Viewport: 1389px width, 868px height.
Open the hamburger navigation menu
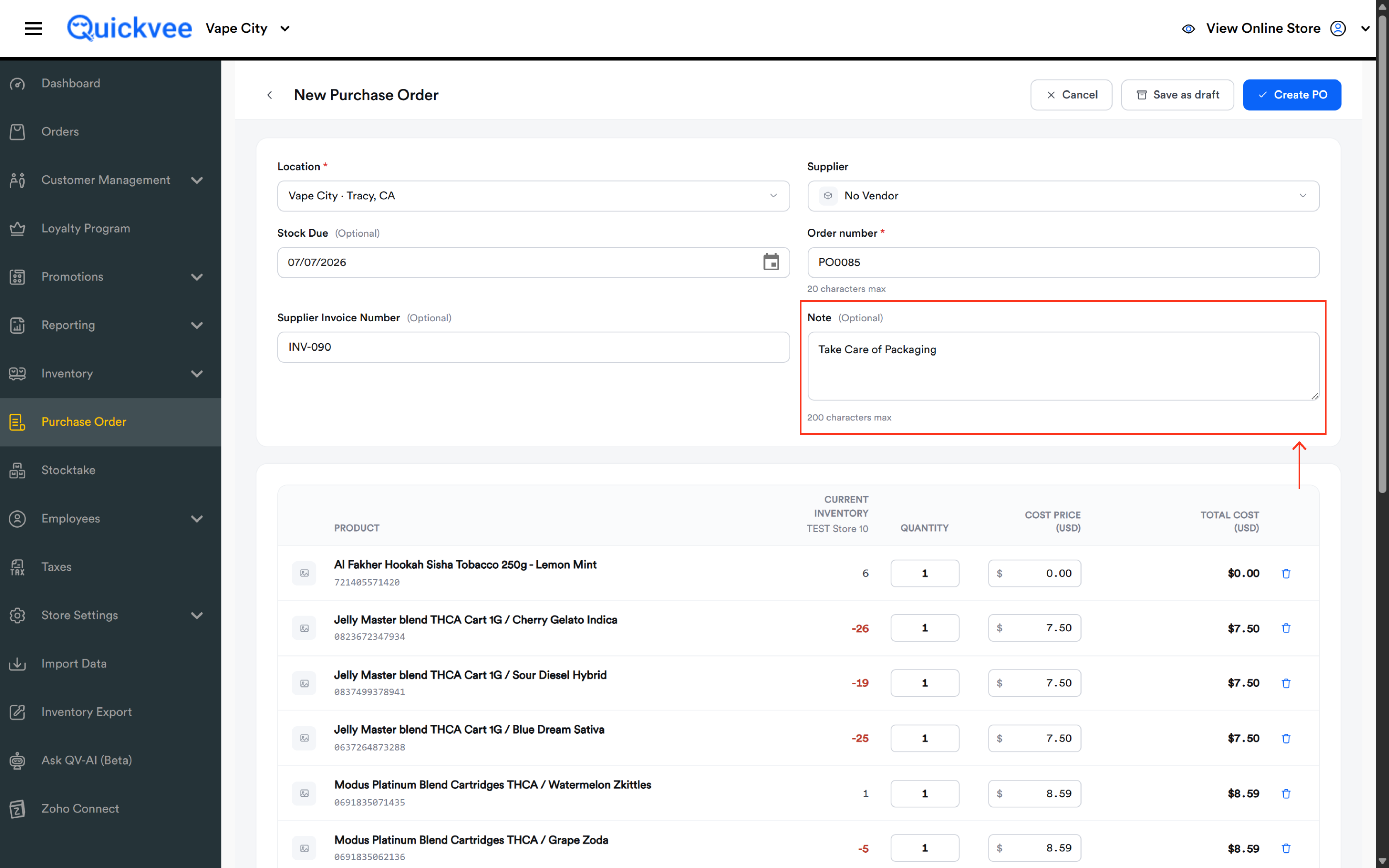(34, 28)
